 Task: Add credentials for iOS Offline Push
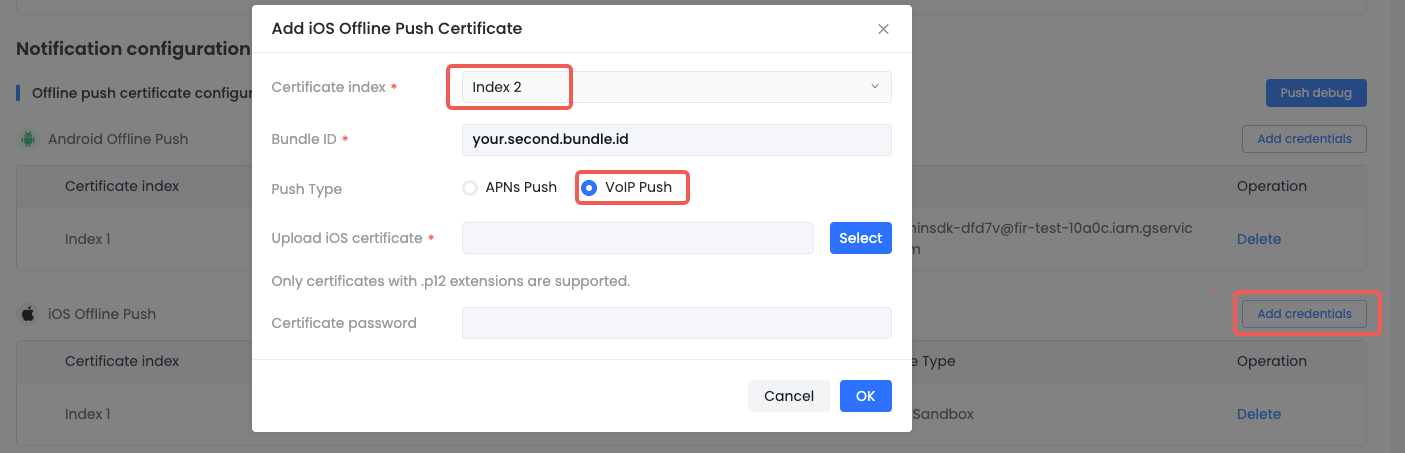click(x=1303, y=314)
